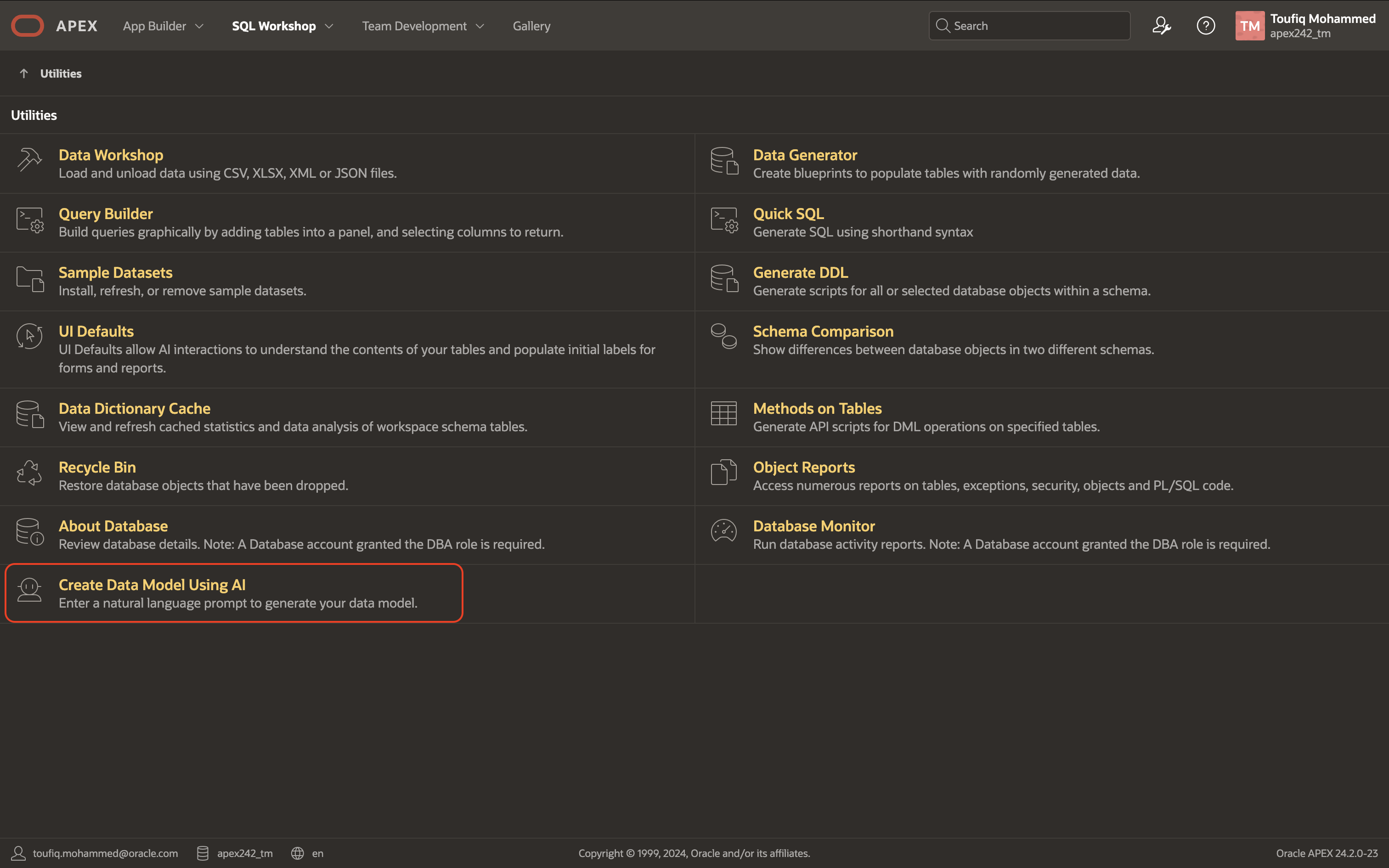Click the Oracle APEX logo icon

[x=28, y=26]
